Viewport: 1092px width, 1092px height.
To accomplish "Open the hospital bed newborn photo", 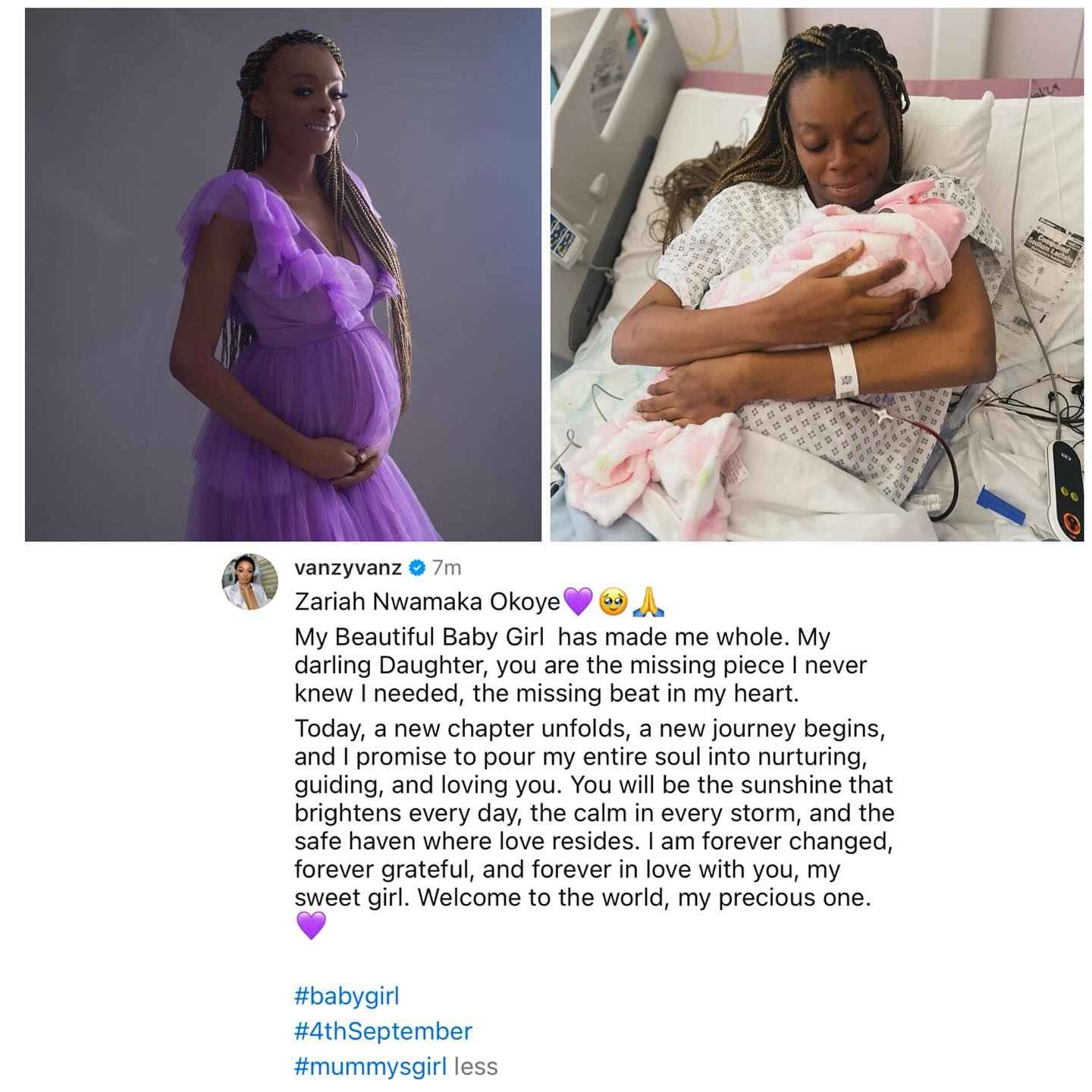I will (x=816, y=275).
